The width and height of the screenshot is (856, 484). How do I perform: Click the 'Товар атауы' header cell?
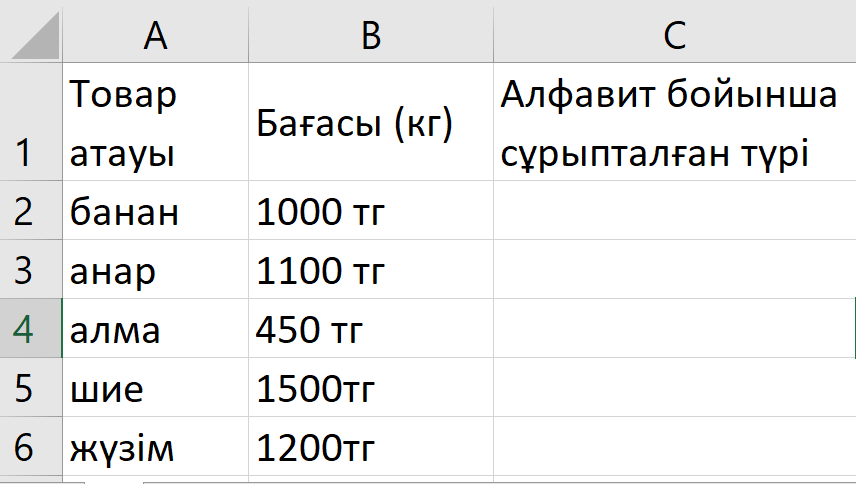tap(155, 123)
